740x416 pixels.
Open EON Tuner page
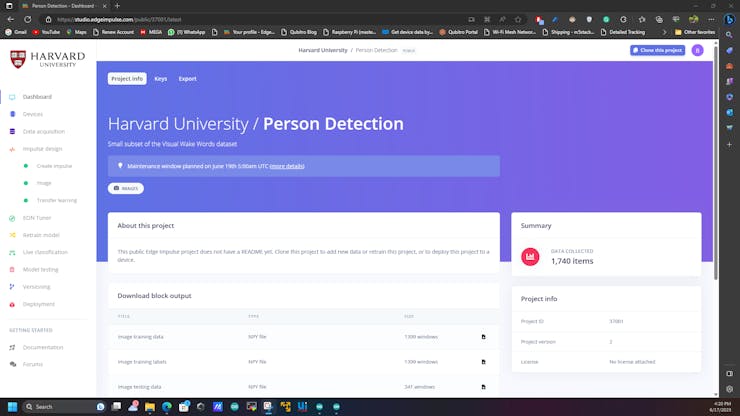[x=37, y=218]
